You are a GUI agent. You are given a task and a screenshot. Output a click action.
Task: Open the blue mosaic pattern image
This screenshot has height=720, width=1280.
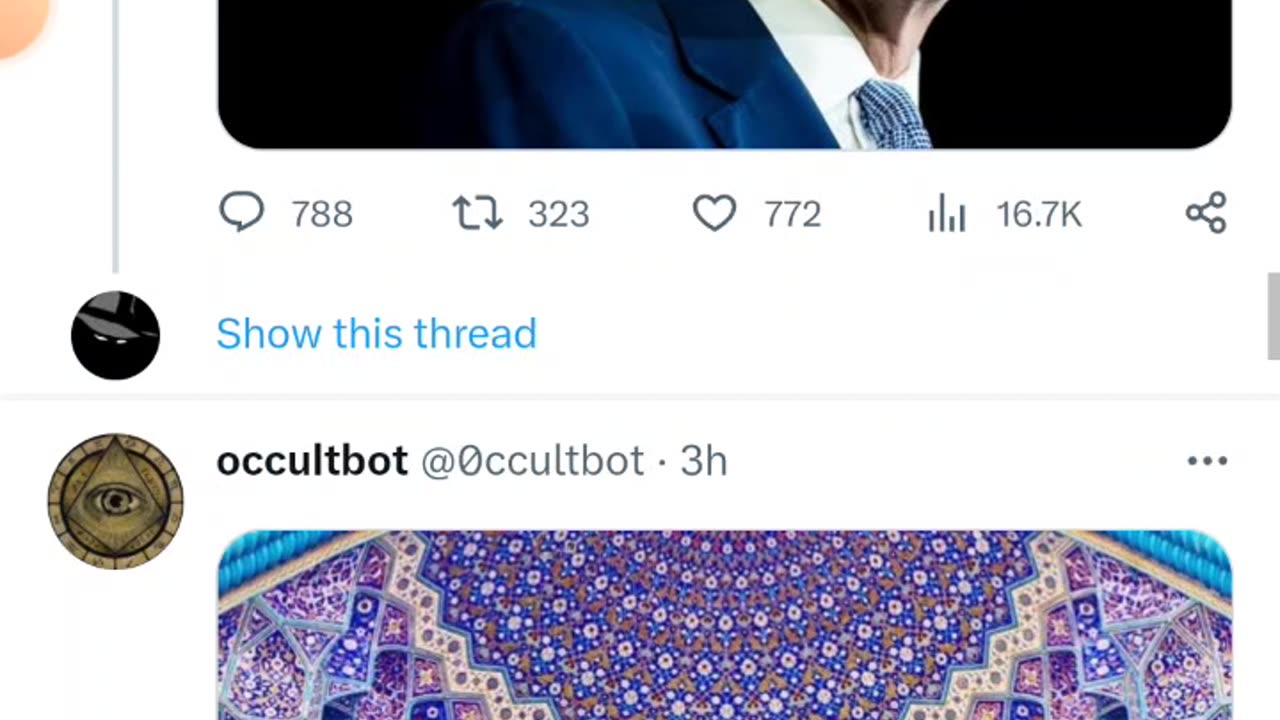[724, 625]
